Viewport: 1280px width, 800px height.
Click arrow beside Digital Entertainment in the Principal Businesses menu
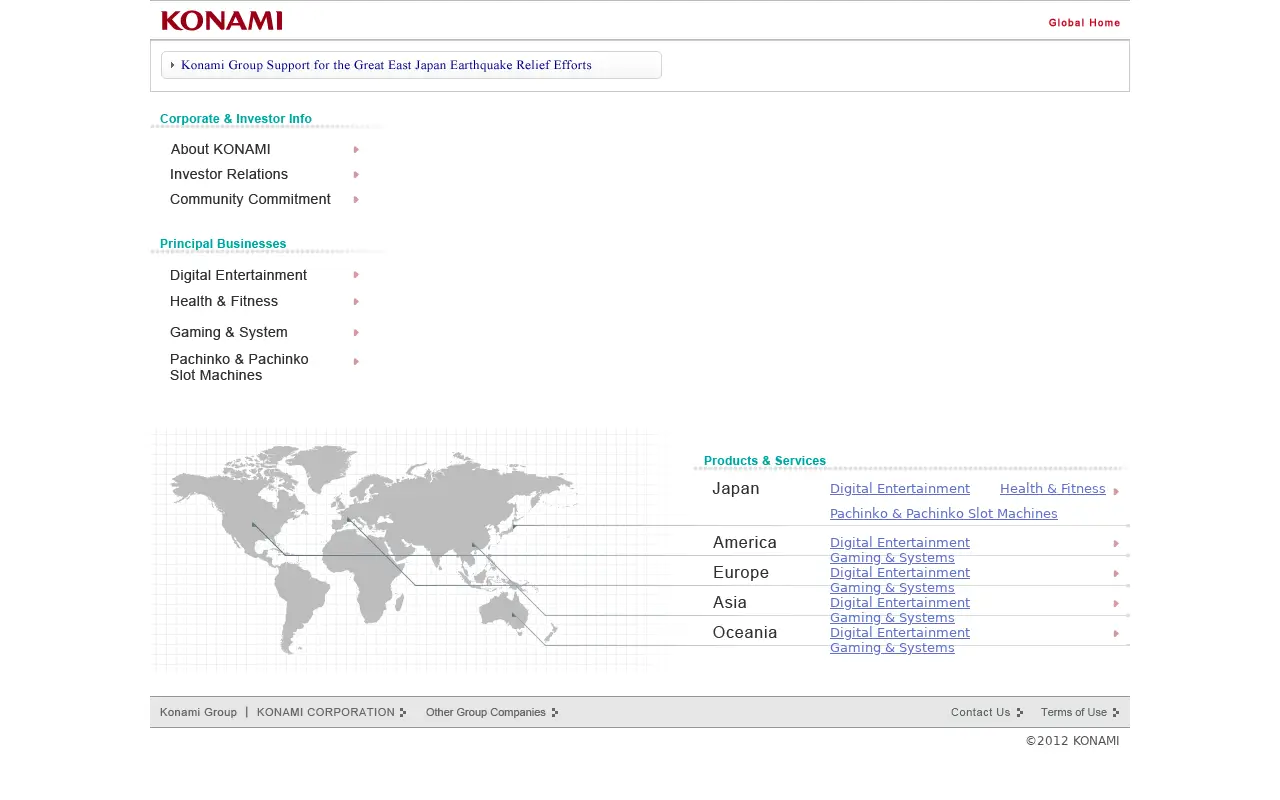tap(356, 275)
